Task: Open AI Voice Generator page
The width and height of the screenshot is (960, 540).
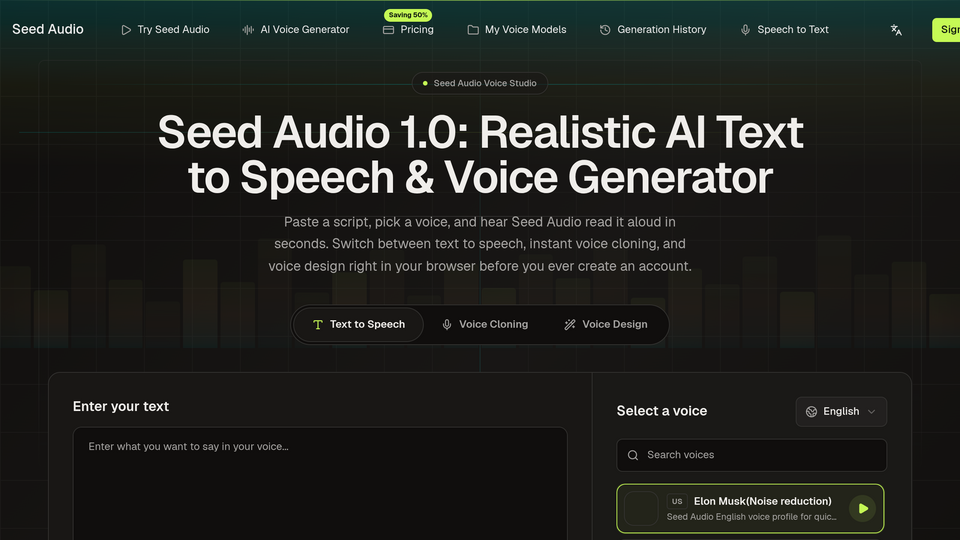Action: coord(296,29)
